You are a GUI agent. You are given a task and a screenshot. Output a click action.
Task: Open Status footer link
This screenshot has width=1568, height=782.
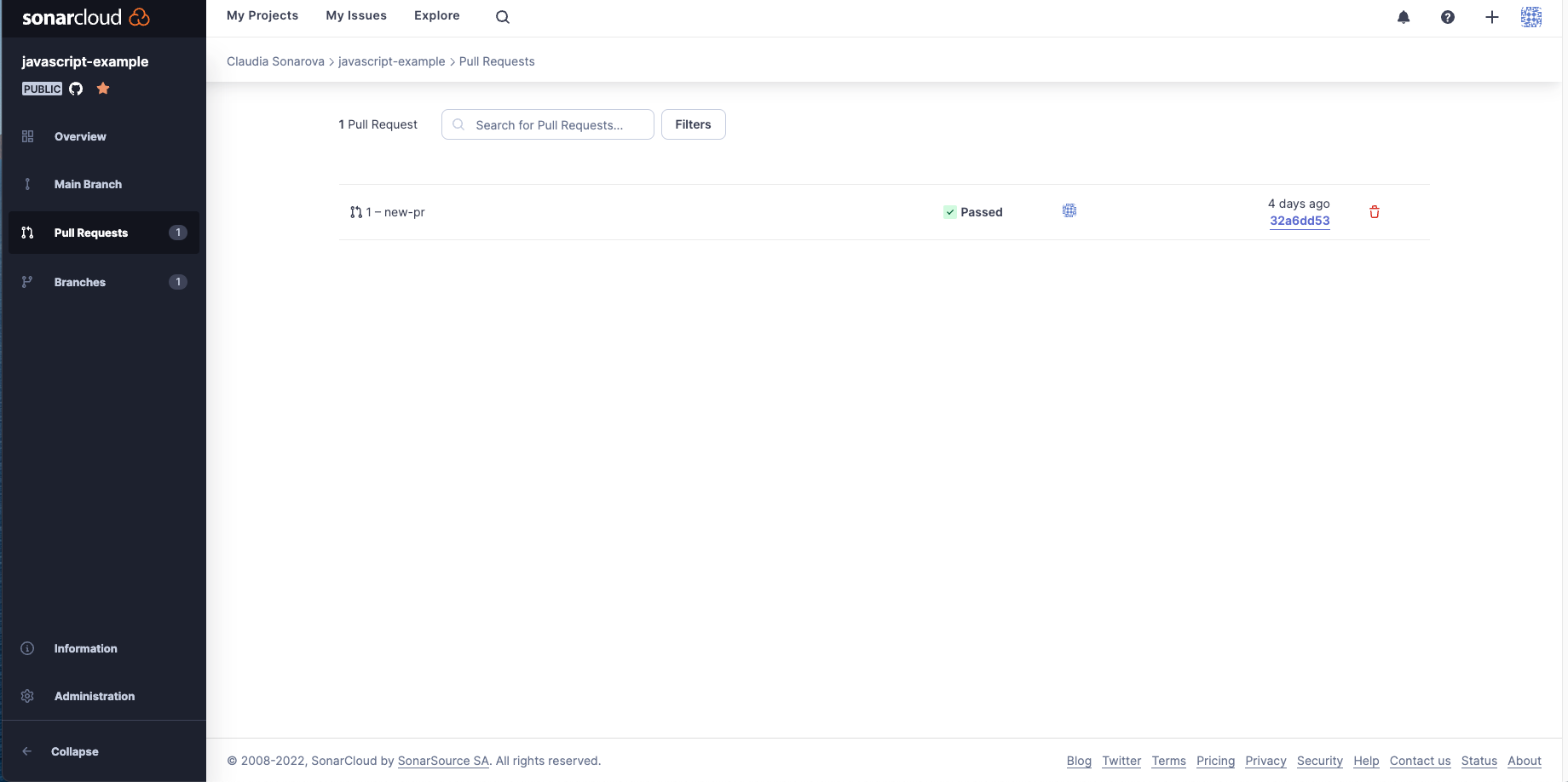(1479, 761)
